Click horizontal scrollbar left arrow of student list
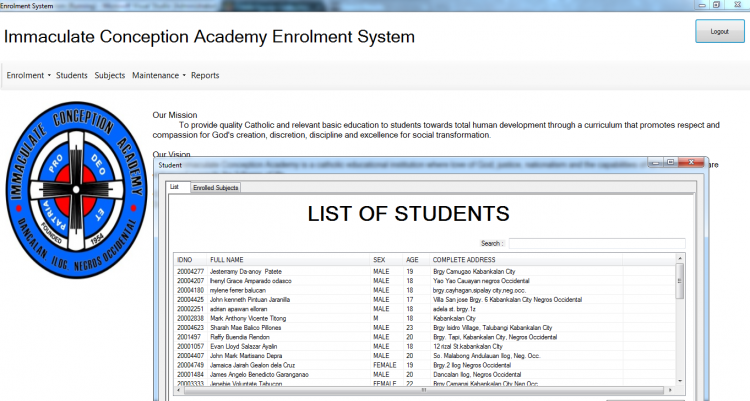 point(179,390)
